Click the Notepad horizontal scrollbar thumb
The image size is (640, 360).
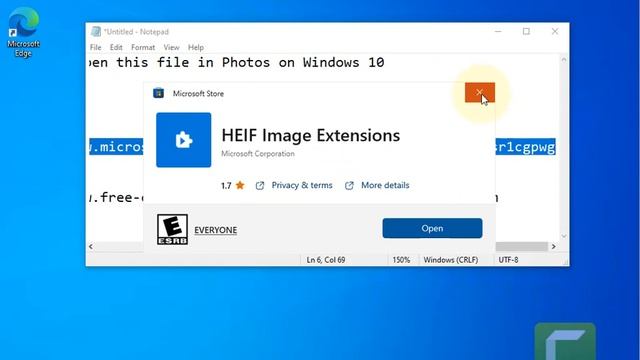[521, 247]
